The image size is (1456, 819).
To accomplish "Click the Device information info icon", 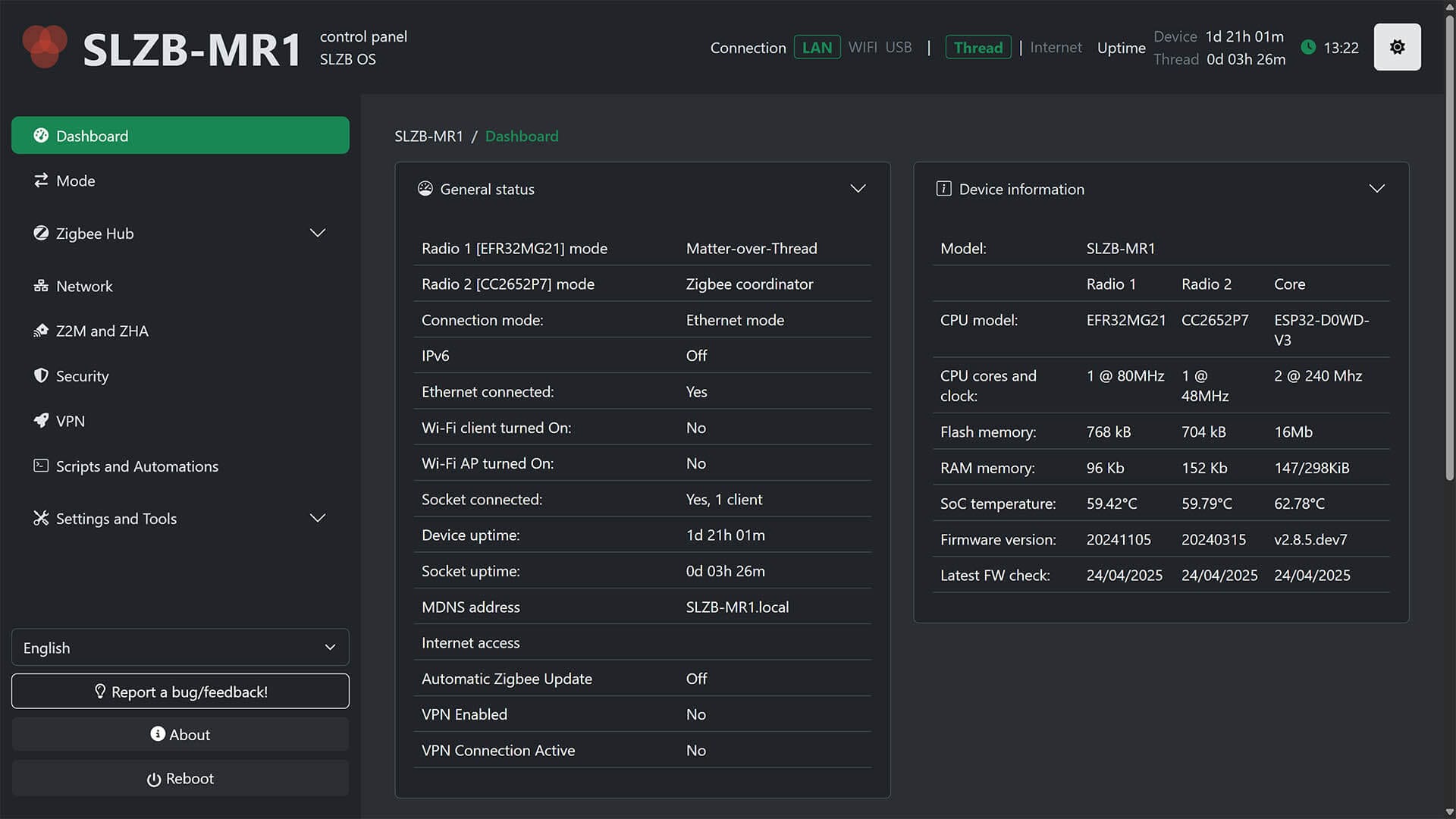I will (x=943, y=189).
